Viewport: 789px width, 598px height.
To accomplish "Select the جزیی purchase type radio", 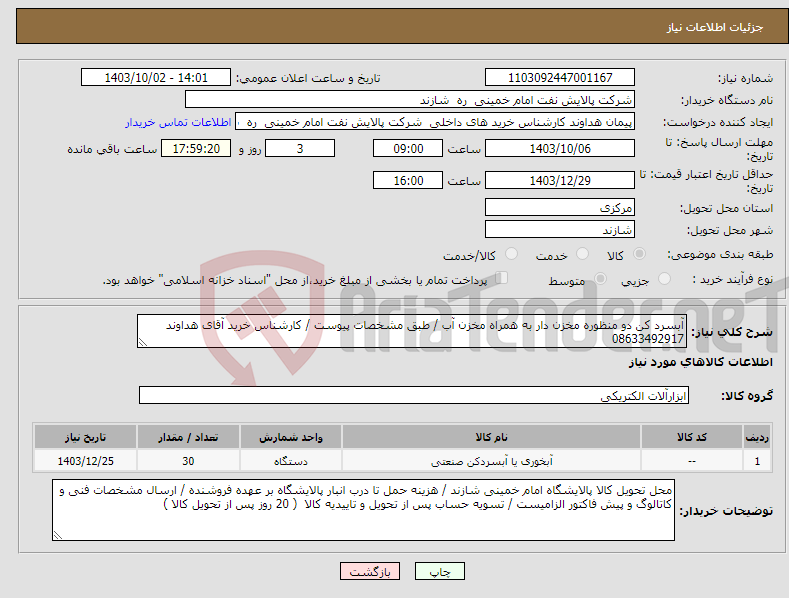I will (x=664, y=278).
